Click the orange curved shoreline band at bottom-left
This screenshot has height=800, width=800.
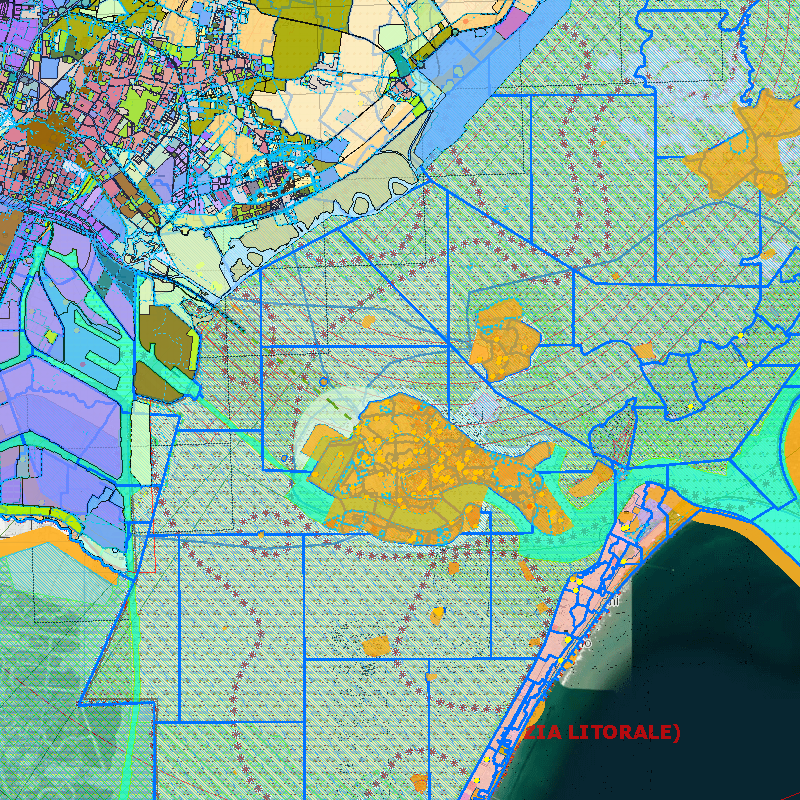click(x=60, y=543)
